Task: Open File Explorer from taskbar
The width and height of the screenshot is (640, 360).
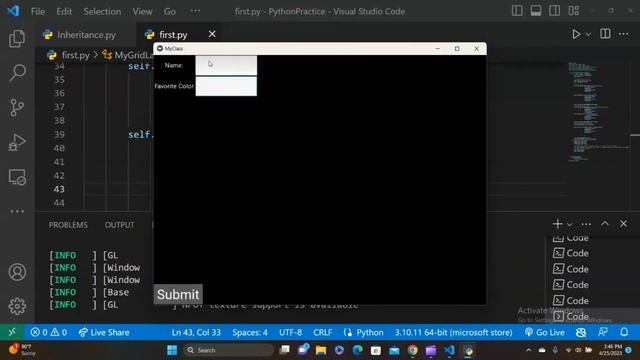Action: coord(321,350)
